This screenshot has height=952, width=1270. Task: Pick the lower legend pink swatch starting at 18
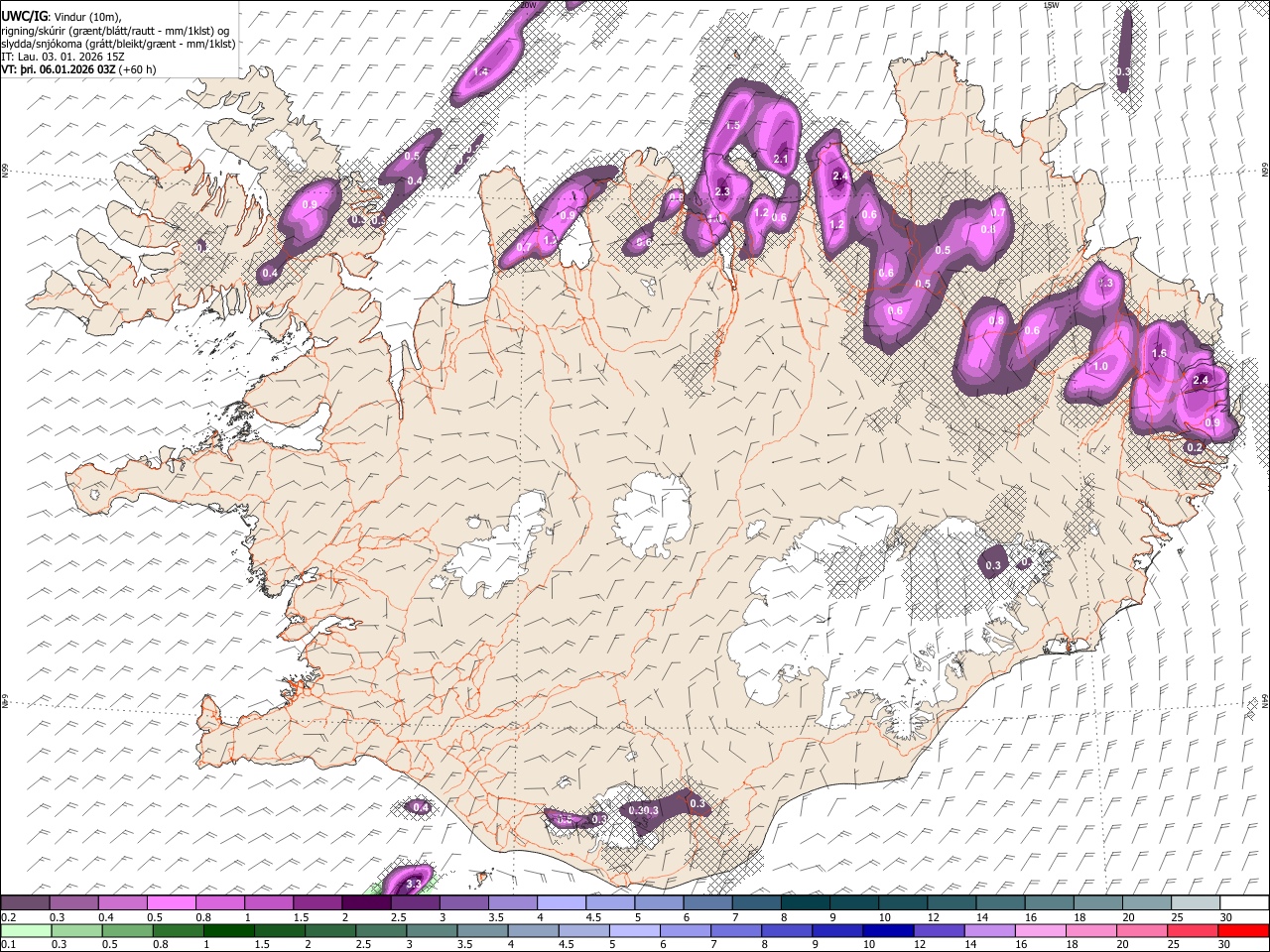tap(1091, 930)
